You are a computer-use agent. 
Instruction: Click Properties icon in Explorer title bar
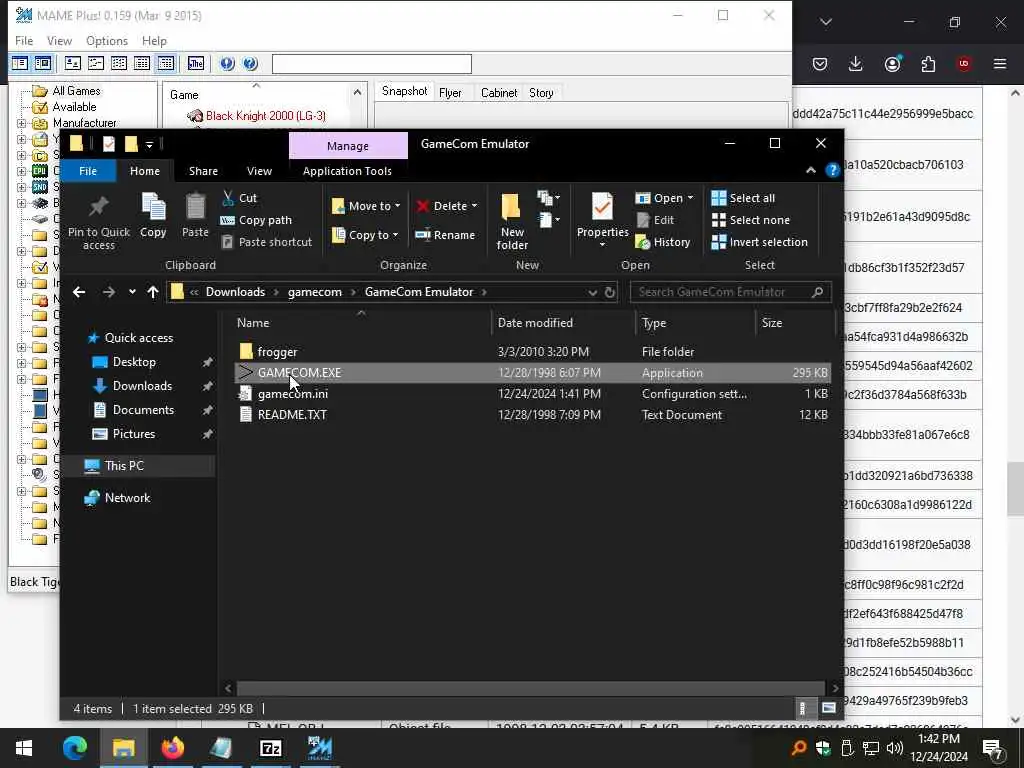(108, 144)
